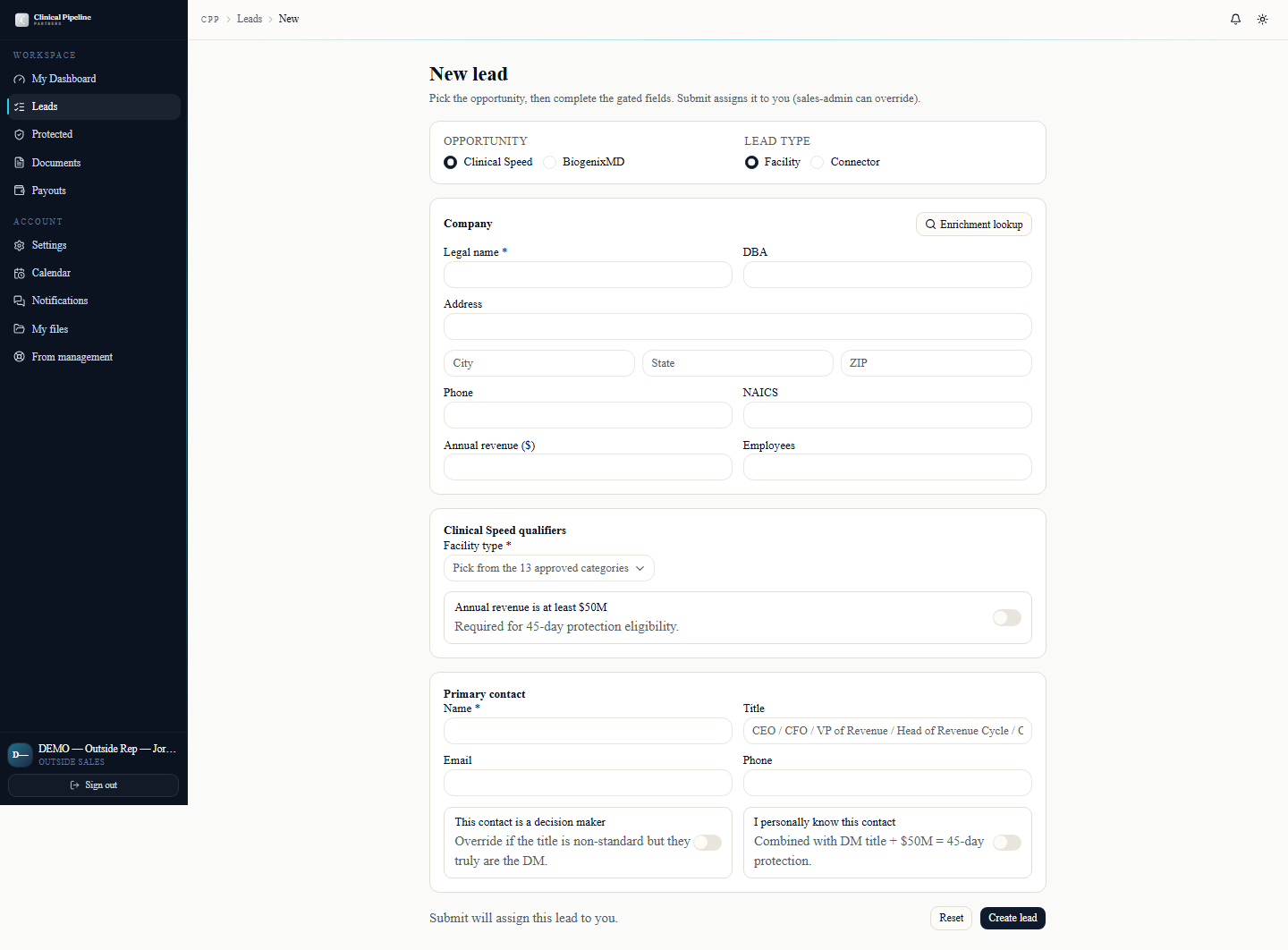
Task: Select Clinical Speed opportunity radio
Action: click(x=450, y=162)
